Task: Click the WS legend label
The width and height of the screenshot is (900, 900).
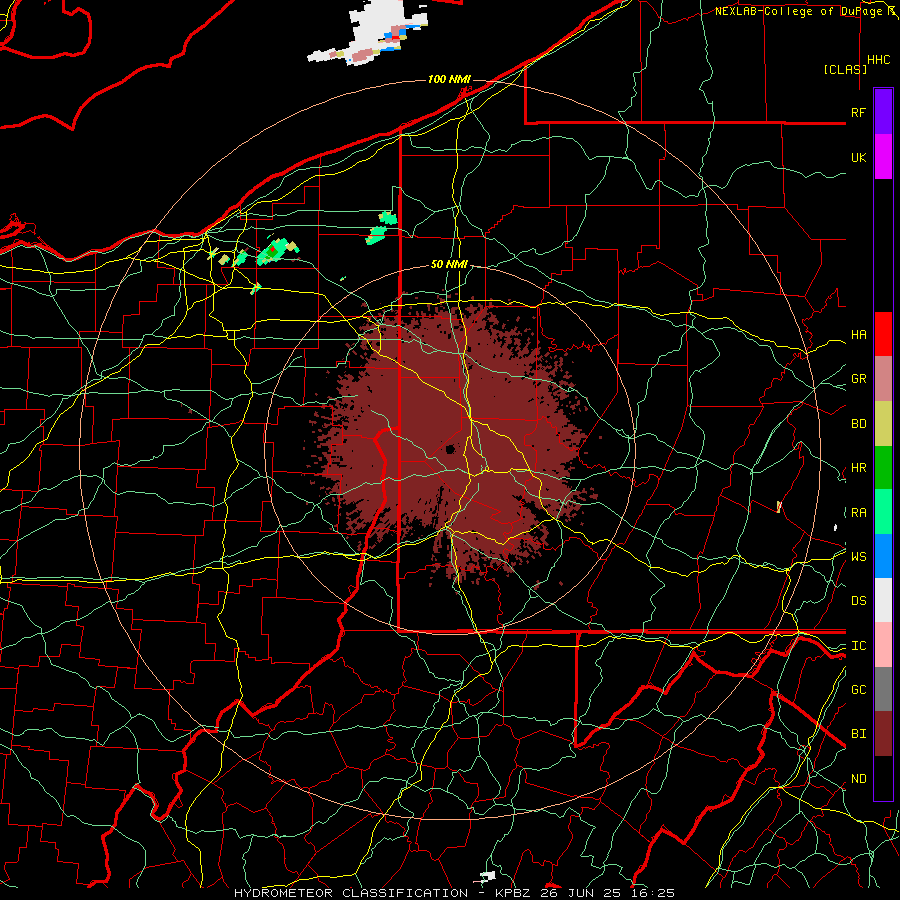Action: coord(858,556)
